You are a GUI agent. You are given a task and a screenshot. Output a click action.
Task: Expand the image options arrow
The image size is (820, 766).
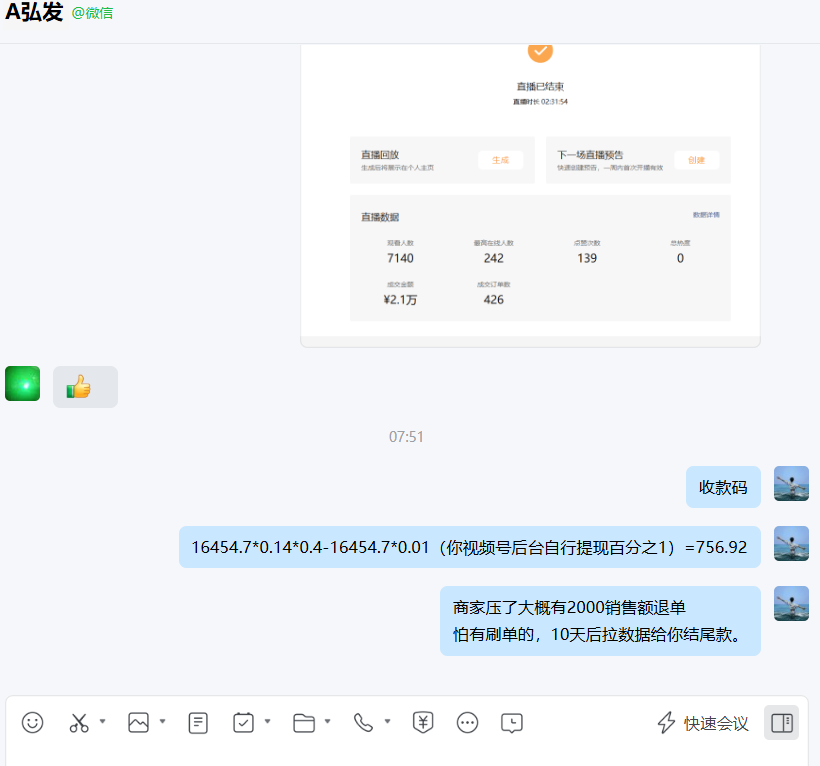[163, 721]
